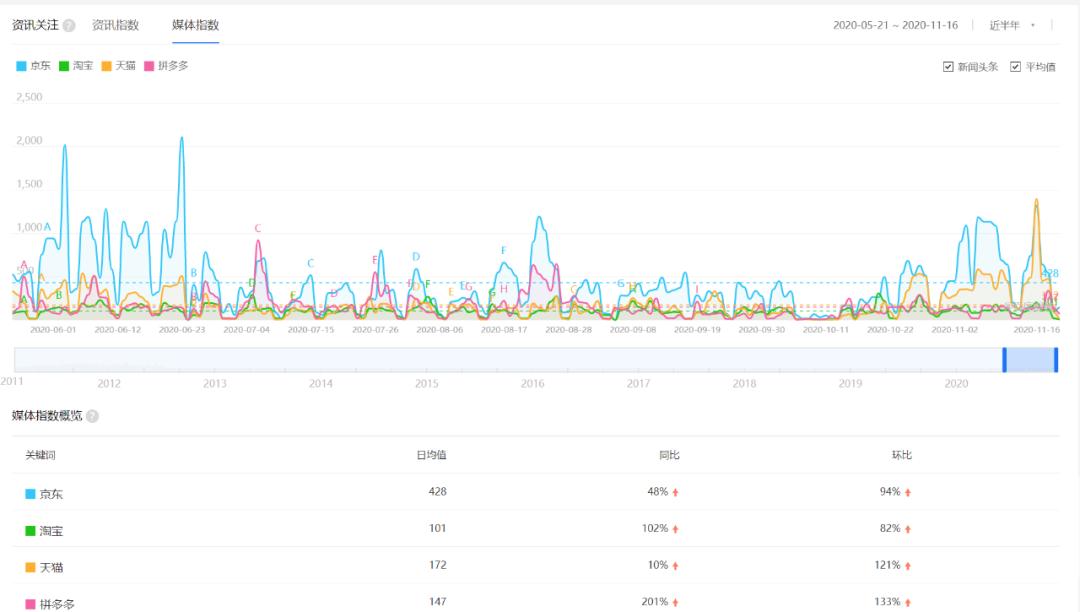Viewport: 1080px width, 612px height.
Task: Click the pink I news marker
Action: [696, 289]
